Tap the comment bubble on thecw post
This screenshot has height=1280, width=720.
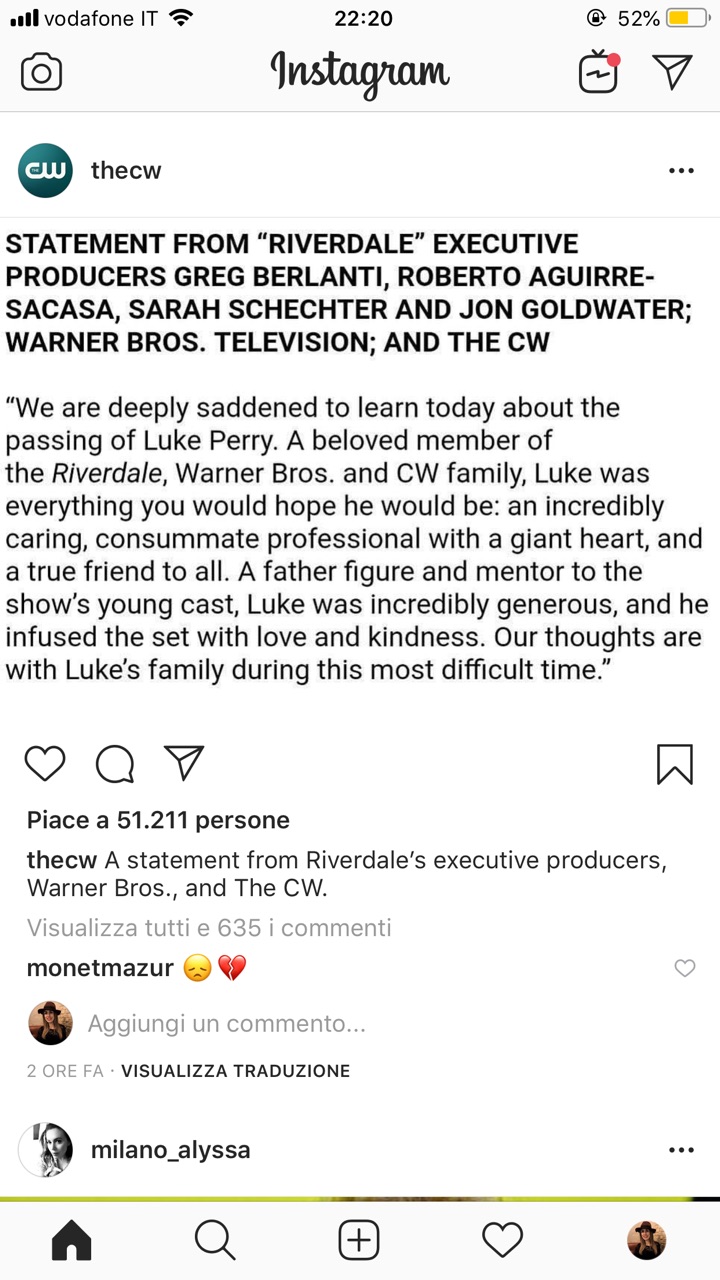[x=115, y=765]
